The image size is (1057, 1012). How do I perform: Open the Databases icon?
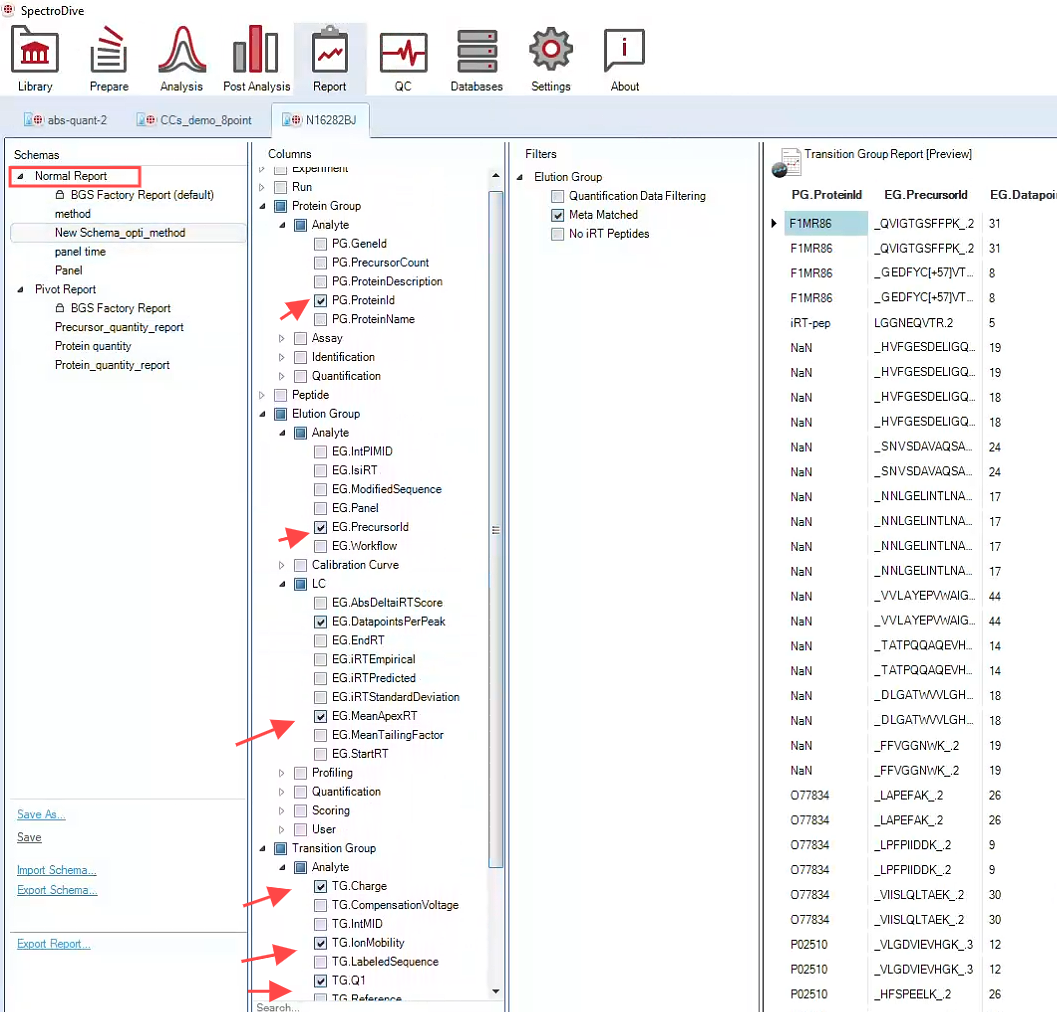477,51
